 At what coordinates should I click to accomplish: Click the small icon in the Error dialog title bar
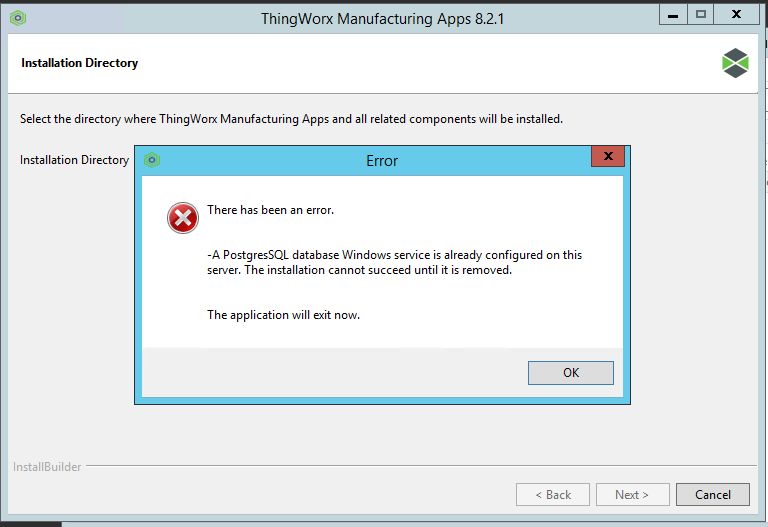[x=152, y=160]
